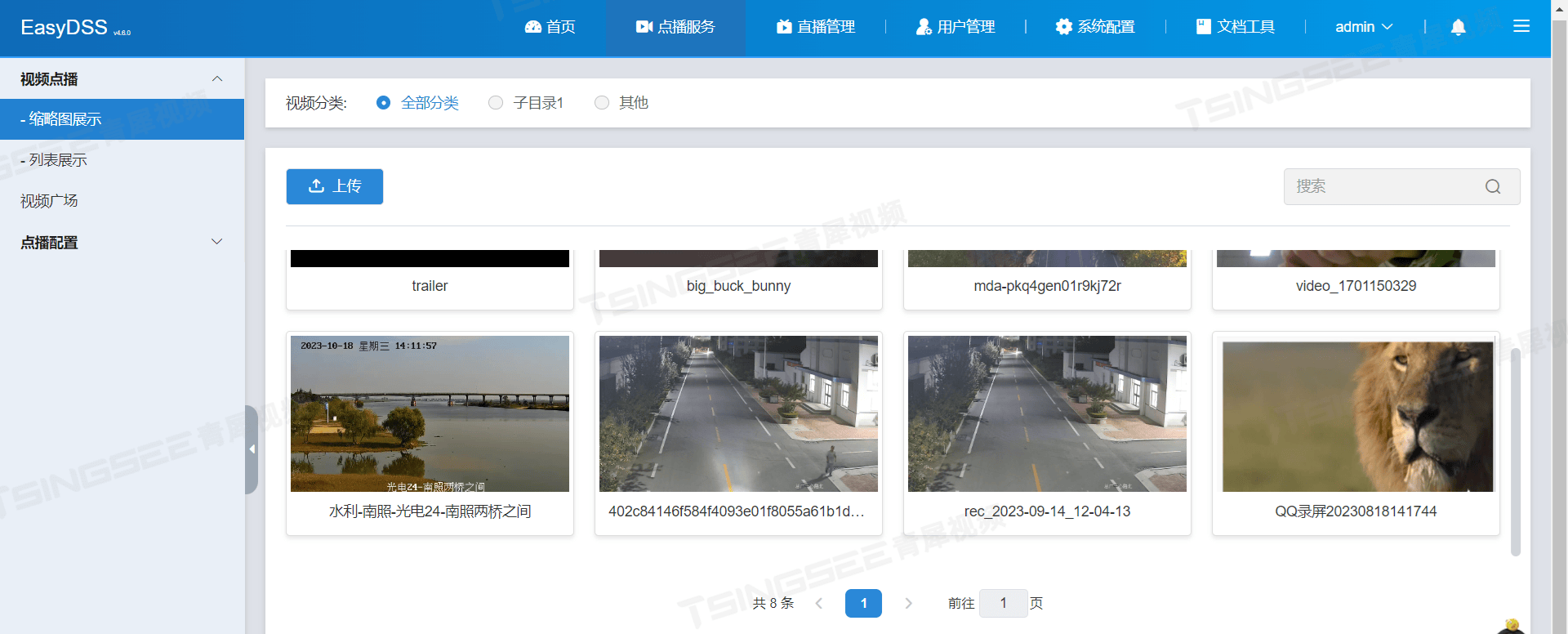
Task: Select the 子目录1 category radio
Action: coord(496,103)
